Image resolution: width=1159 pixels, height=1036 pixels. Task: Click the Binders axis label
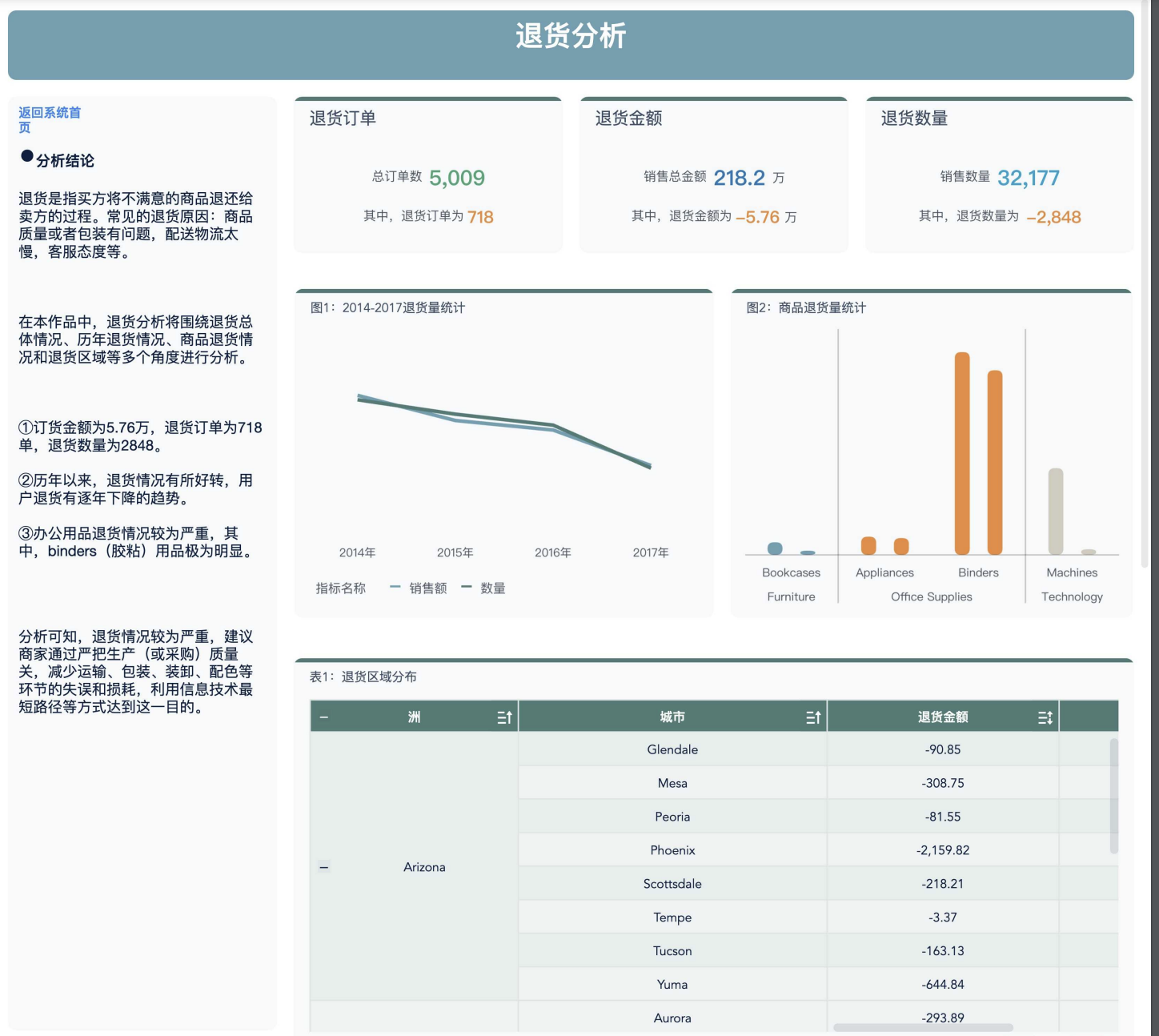[978, 572]
